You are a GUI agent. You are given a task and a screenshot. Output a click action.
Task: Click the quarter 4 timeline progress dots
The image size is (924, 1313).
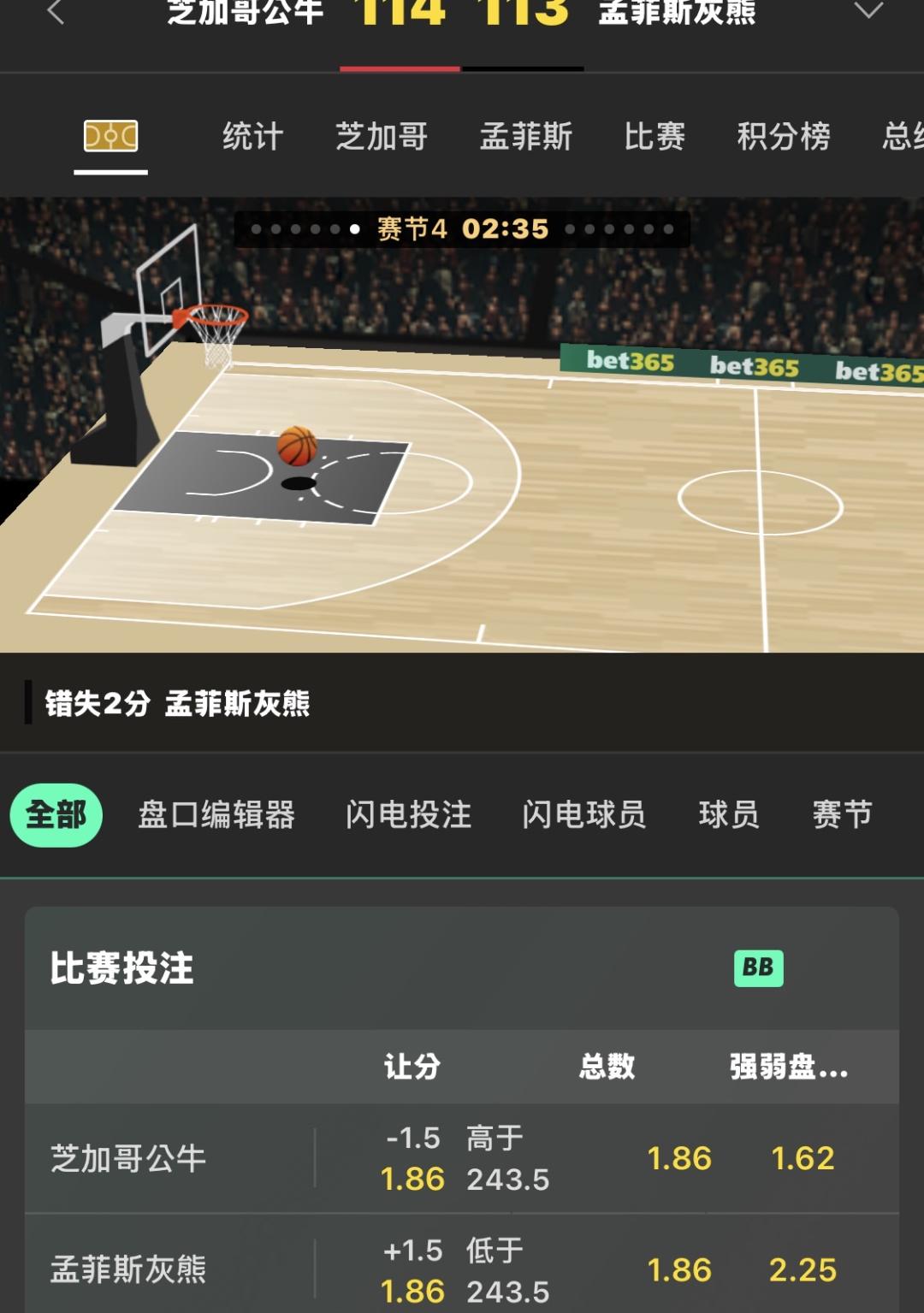click(x=462, y=229)
